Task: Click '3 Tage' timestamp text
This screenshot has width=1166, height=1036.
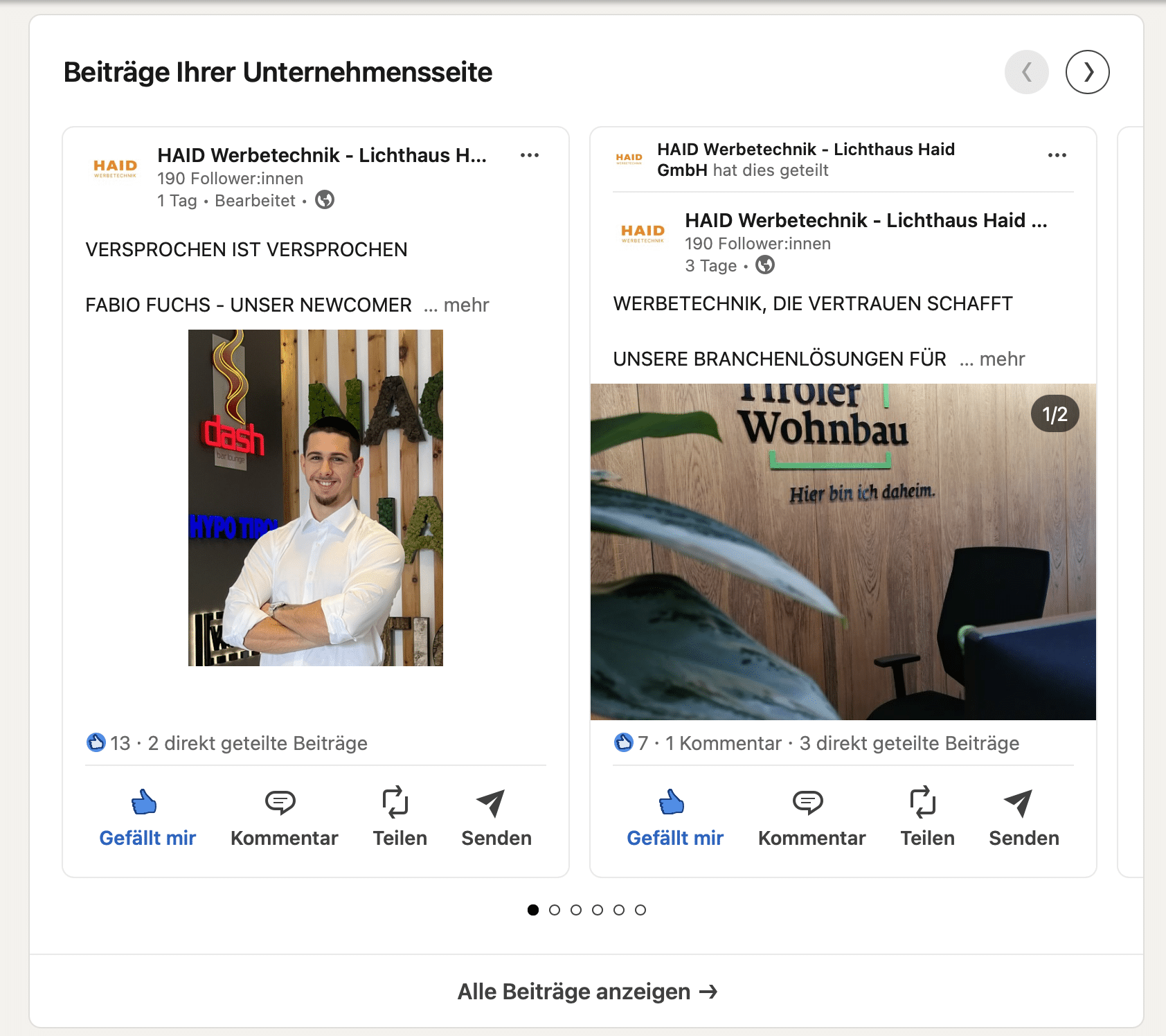Action: 710,266
